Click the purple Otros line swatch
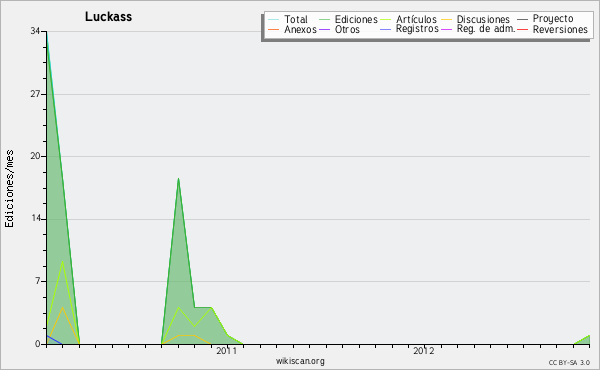The height and width of the screenshot is (370, 600). pos(324,29)
